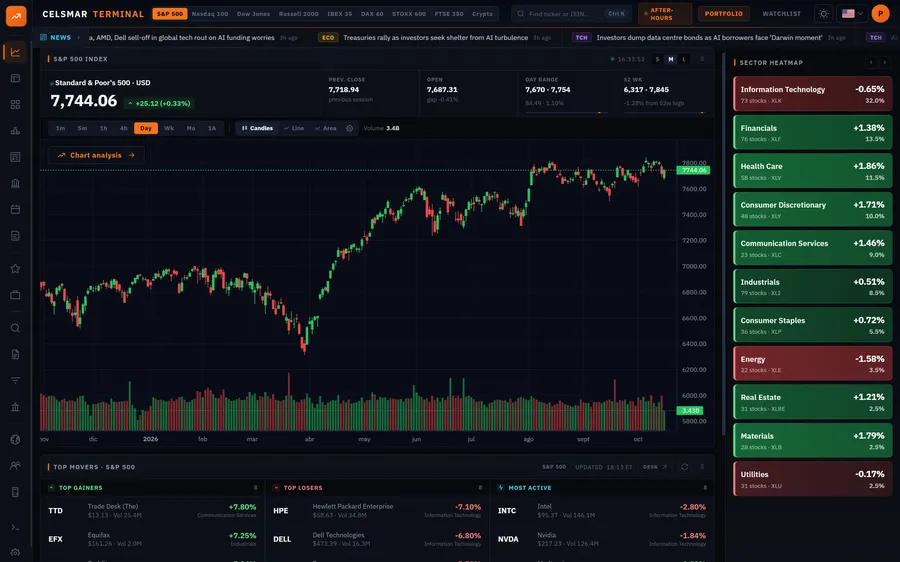Image resolution: width=900 pixels, height=562 pixels.
Task: Switch to the DAX 40 tab
Action: click(372, 14)
